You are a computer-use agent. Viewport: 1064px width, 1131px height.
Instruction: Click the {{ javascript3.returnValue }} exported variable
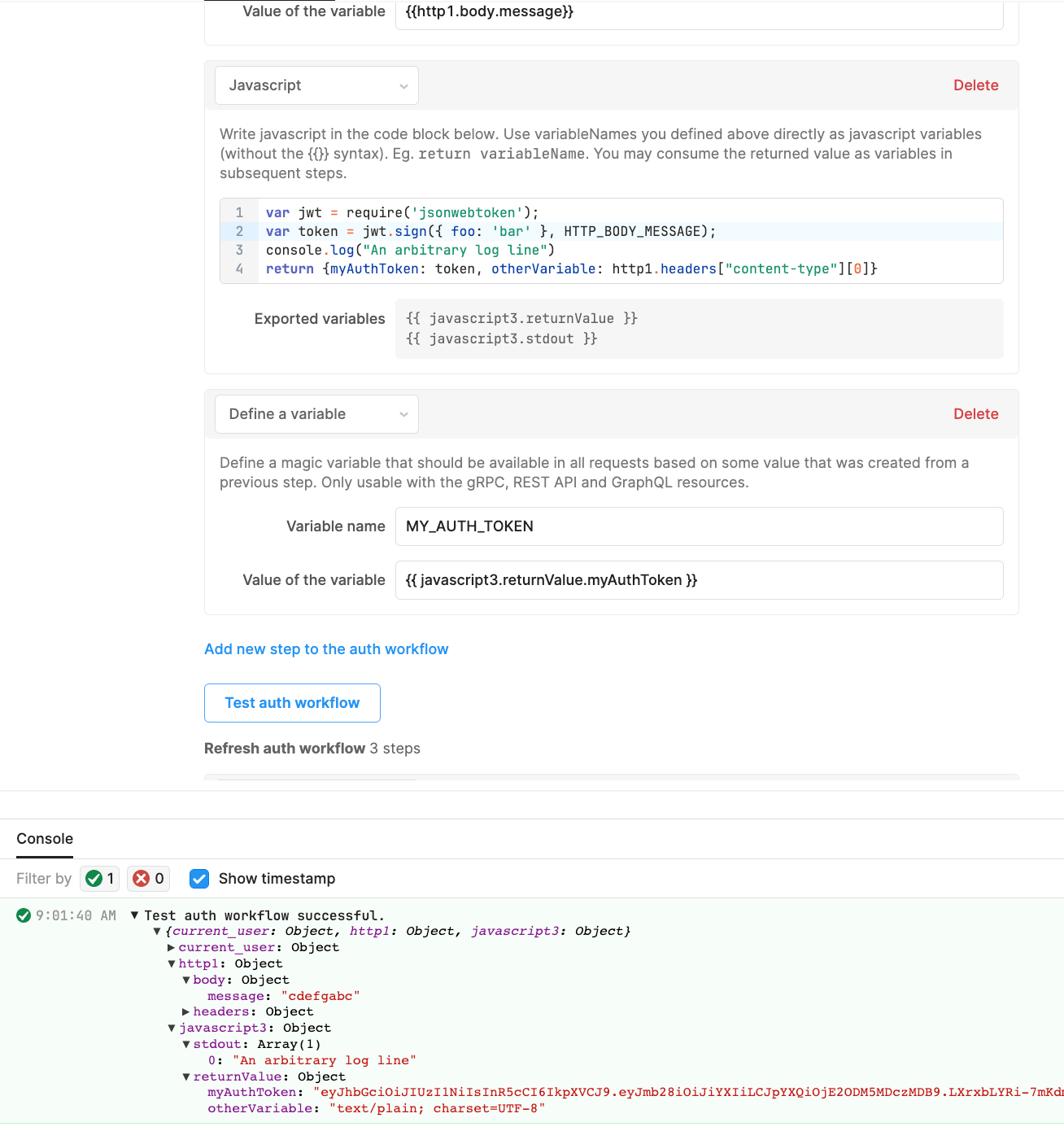coord(521,318)
